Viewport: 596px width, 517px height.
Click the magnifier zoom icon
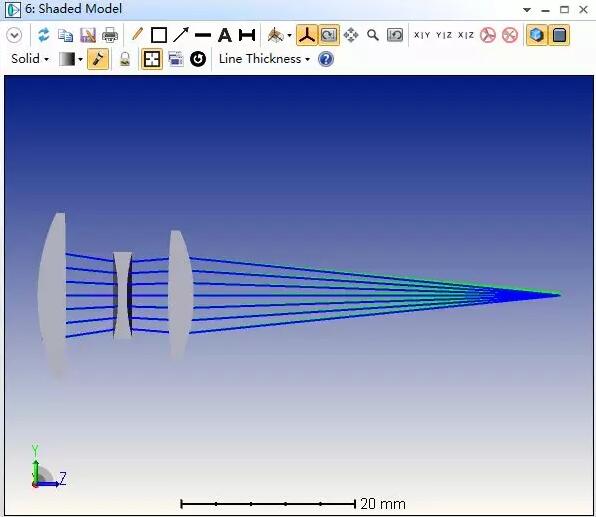pyautogui.click(x=373, y=35)
